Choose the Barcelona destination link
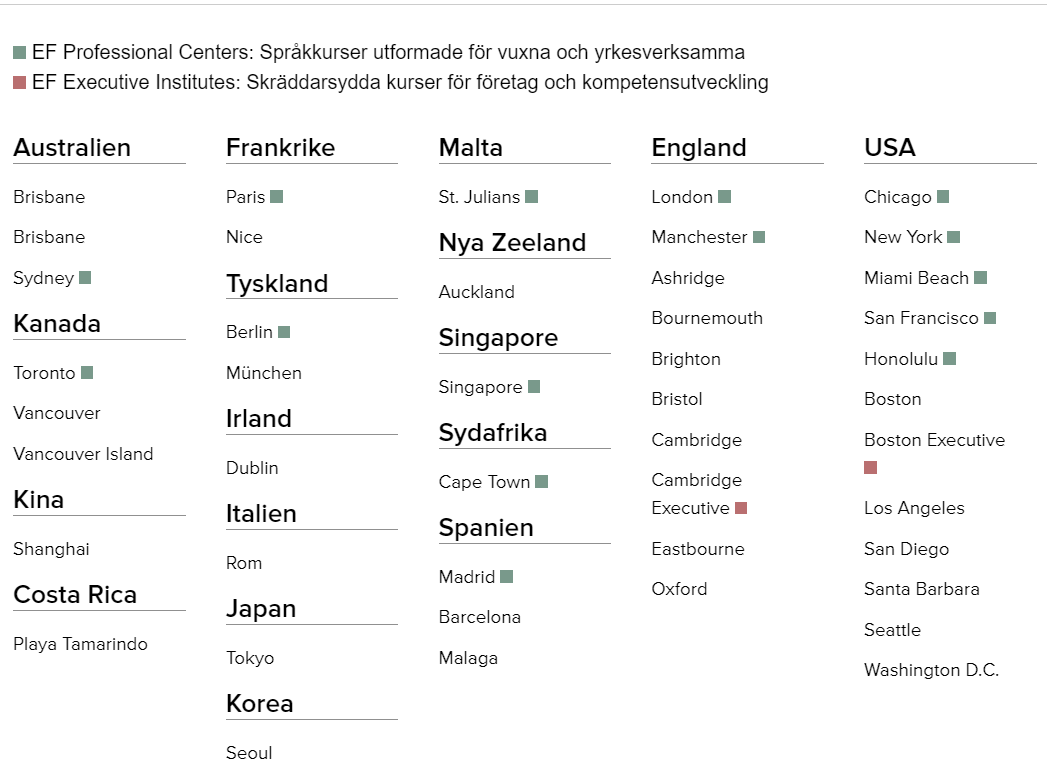Image resolution: width=1047 pixels, height=777 pixels. click(x=480, y=617)
